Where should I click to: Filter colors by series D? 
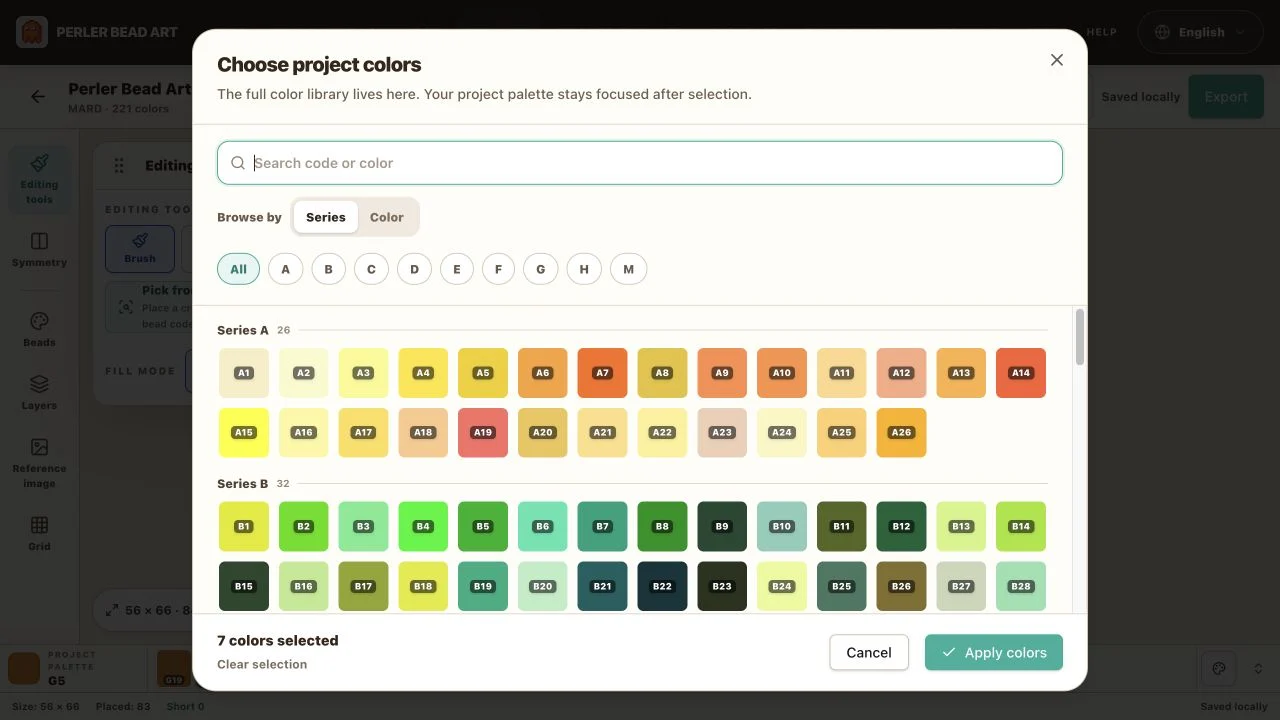414,269
